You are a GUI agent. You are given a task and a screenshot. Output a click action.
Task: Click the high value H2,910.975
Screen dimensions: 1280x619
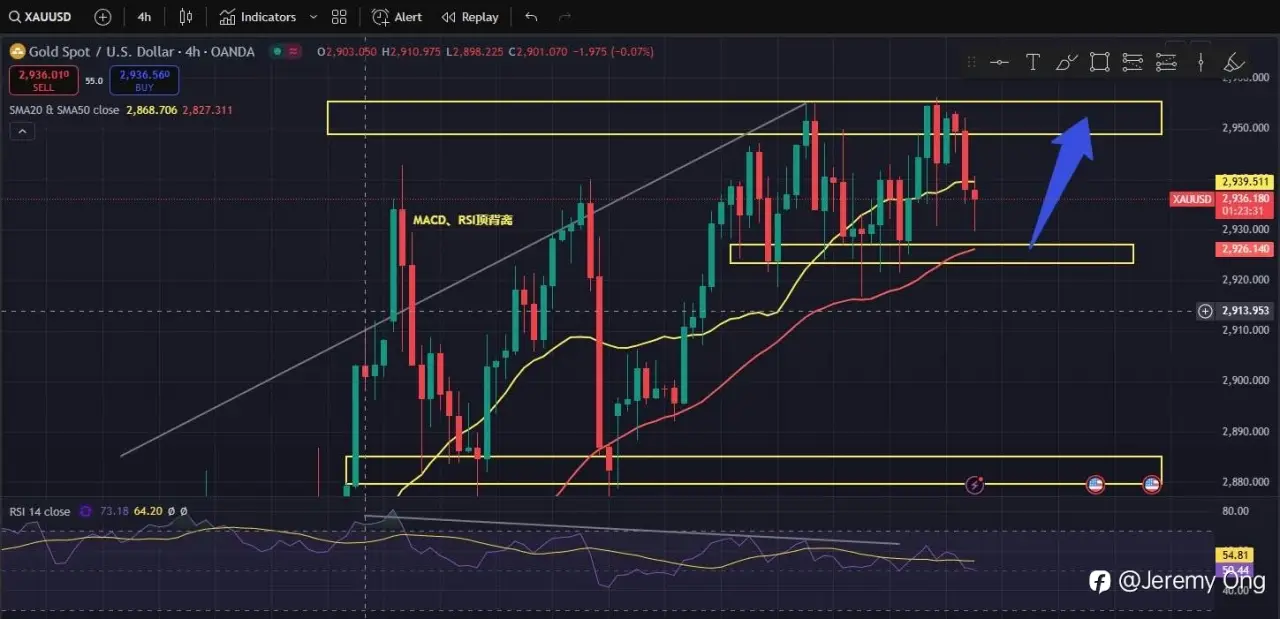(413, 51)
